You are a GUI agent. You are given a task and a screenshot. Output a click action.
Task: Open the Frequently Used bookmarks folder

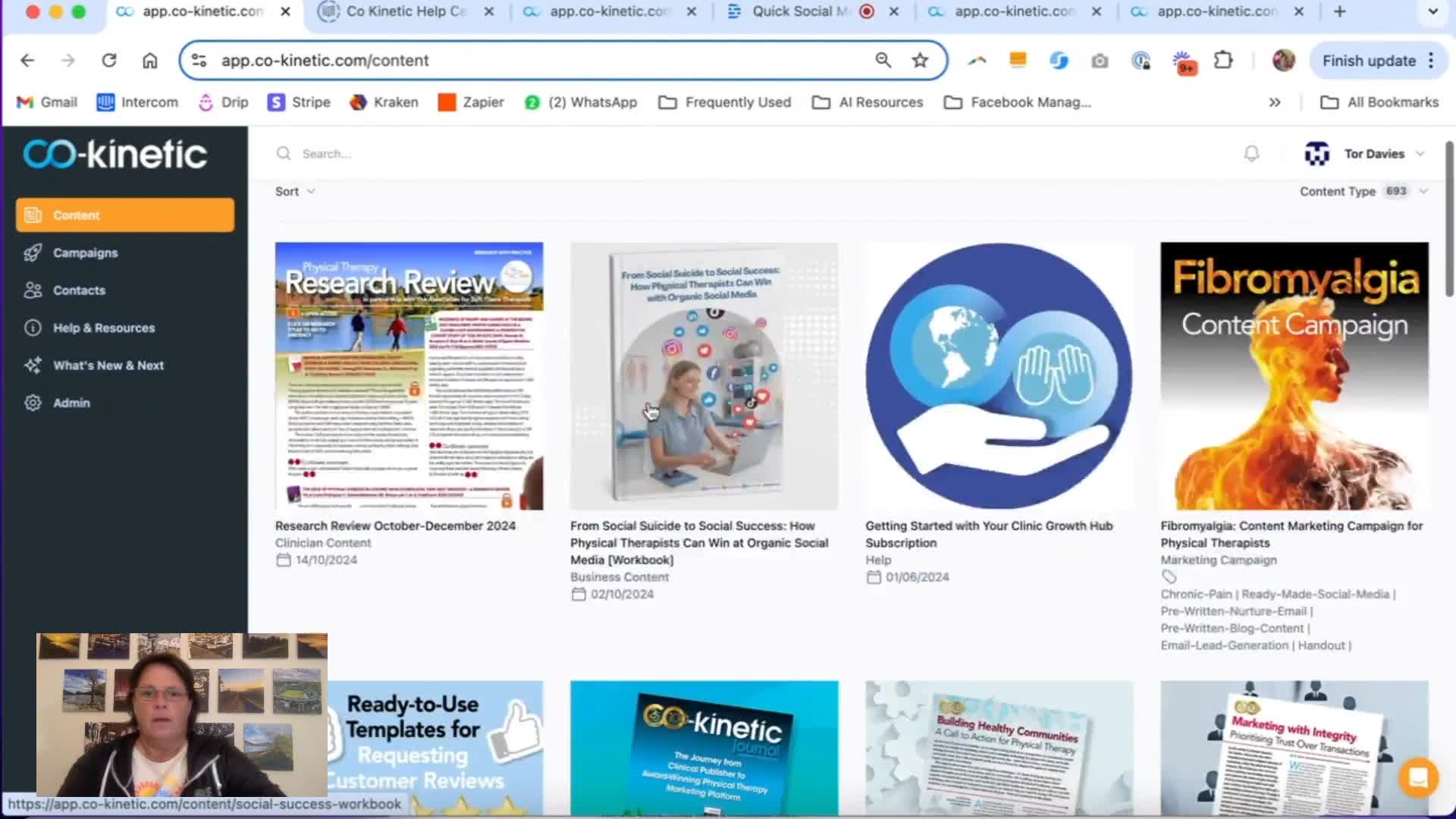click(724, 102)
